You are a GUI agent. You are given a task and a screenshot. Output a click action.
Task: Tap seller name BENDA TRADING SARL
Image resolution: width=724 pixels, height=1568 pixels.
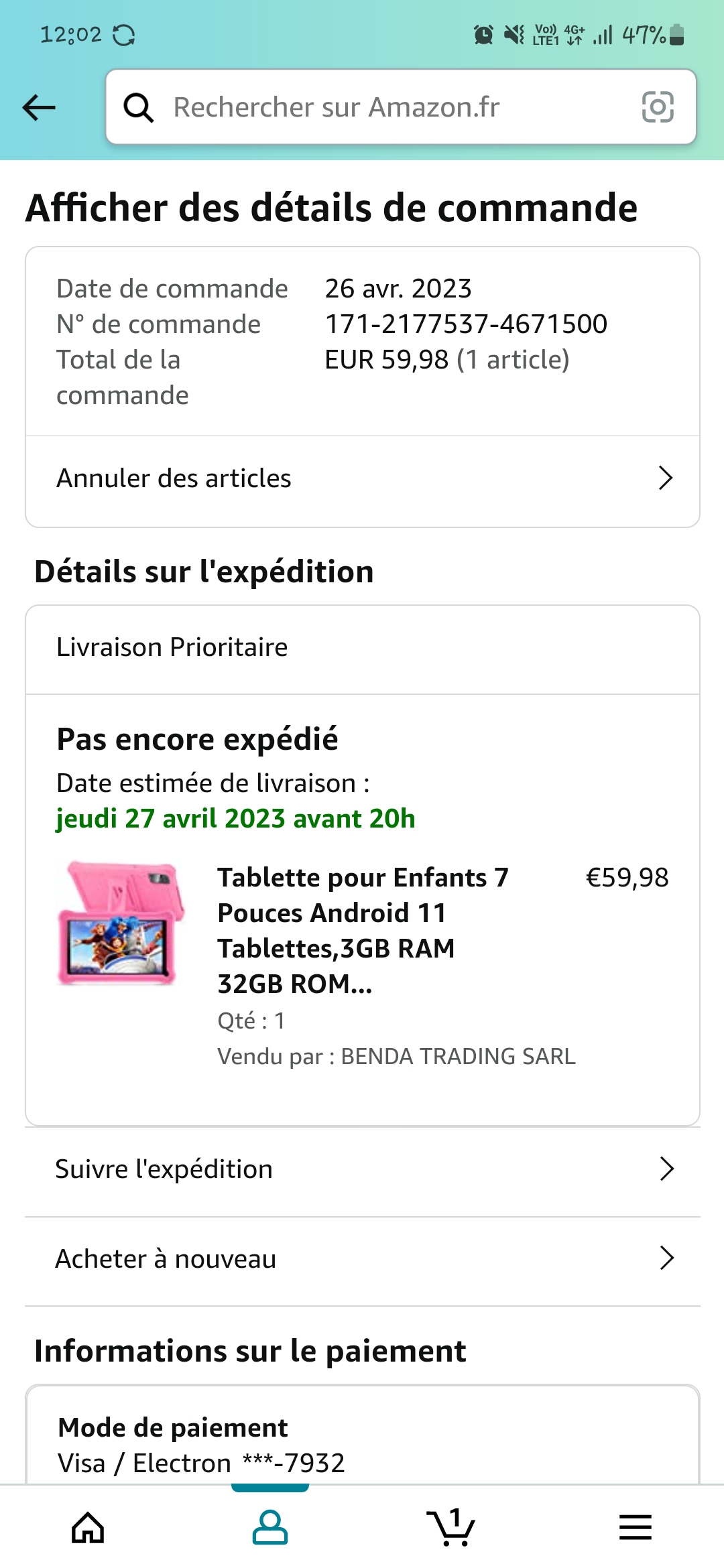(x=458, y=1057)
